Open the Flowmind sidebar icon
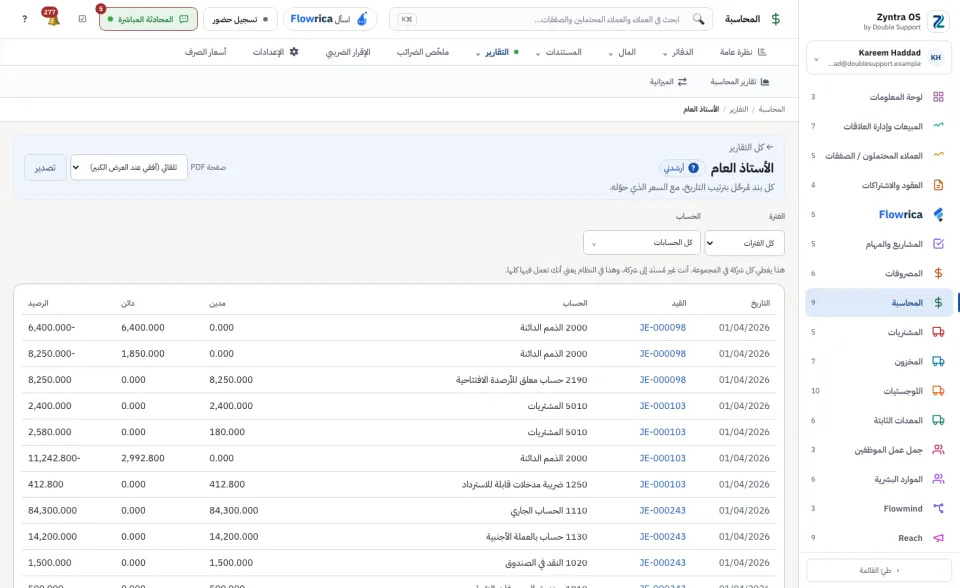 [x=938, y=508]
